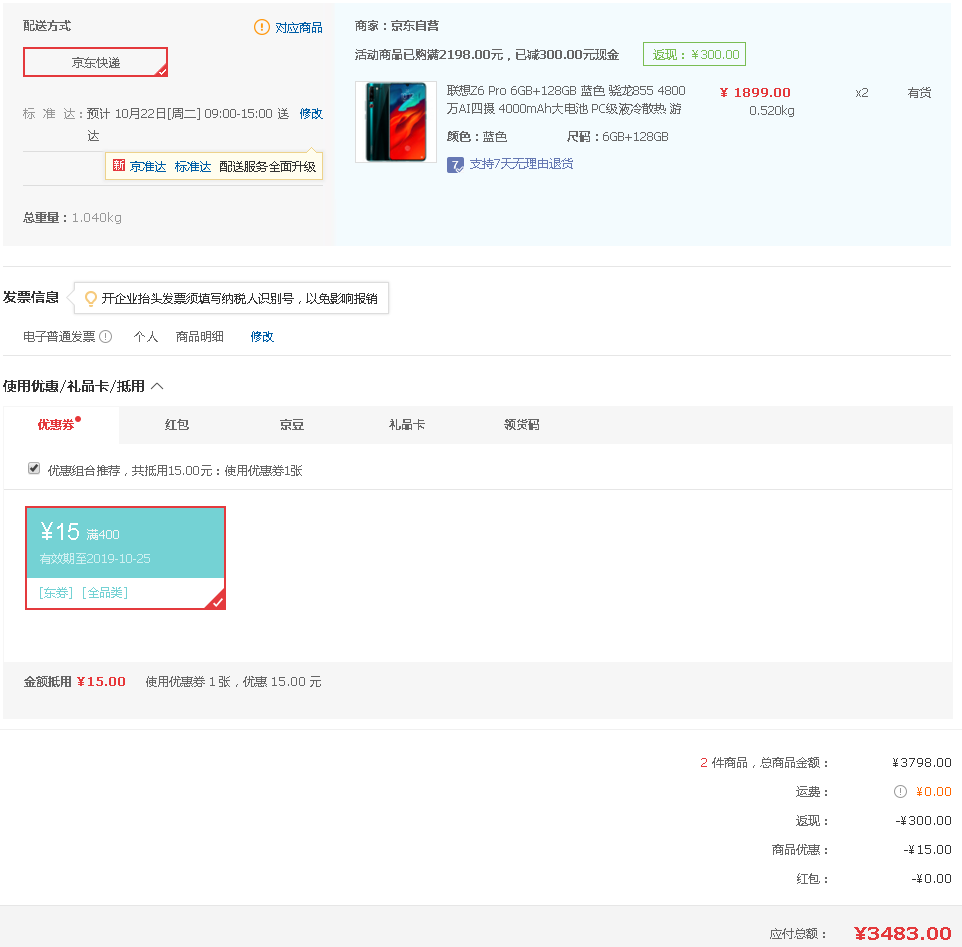Click the lightbulb icon in invoice tip
This screenshot has width=962, height=947.
click(x=90, y=298)
